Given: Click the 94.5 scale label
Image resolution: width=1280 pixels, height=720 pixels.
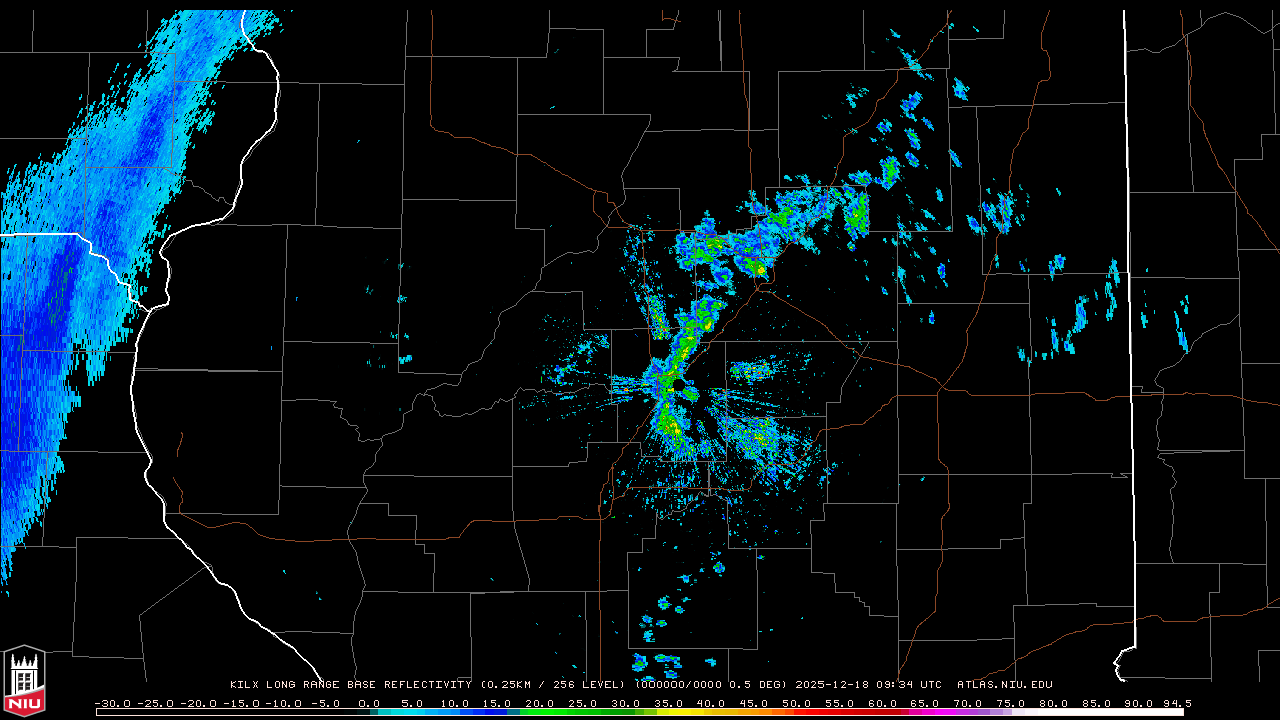Looking at the screenshot, I should pyautogui.click(x=1176, y=703).
